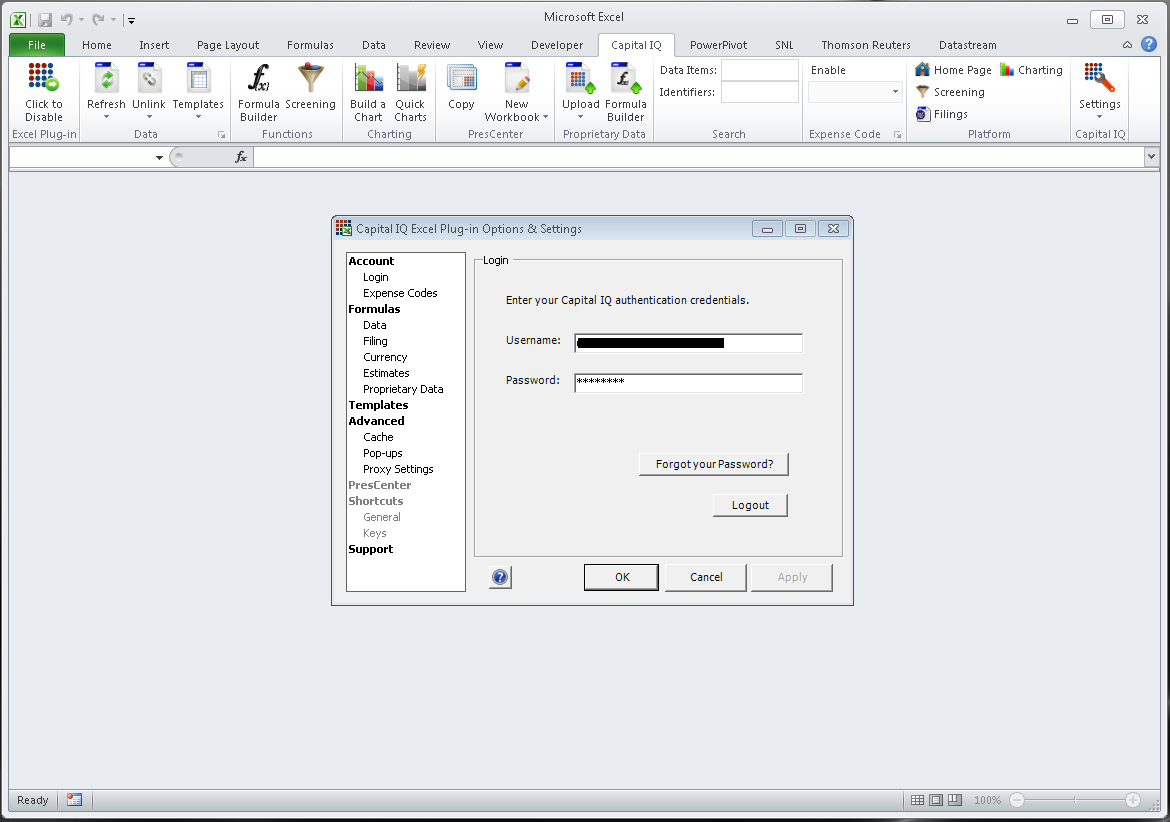Screen dimensions: 1170x822
Task: Minimize the ribbon with the caret icon
Action: point(1127,46)
